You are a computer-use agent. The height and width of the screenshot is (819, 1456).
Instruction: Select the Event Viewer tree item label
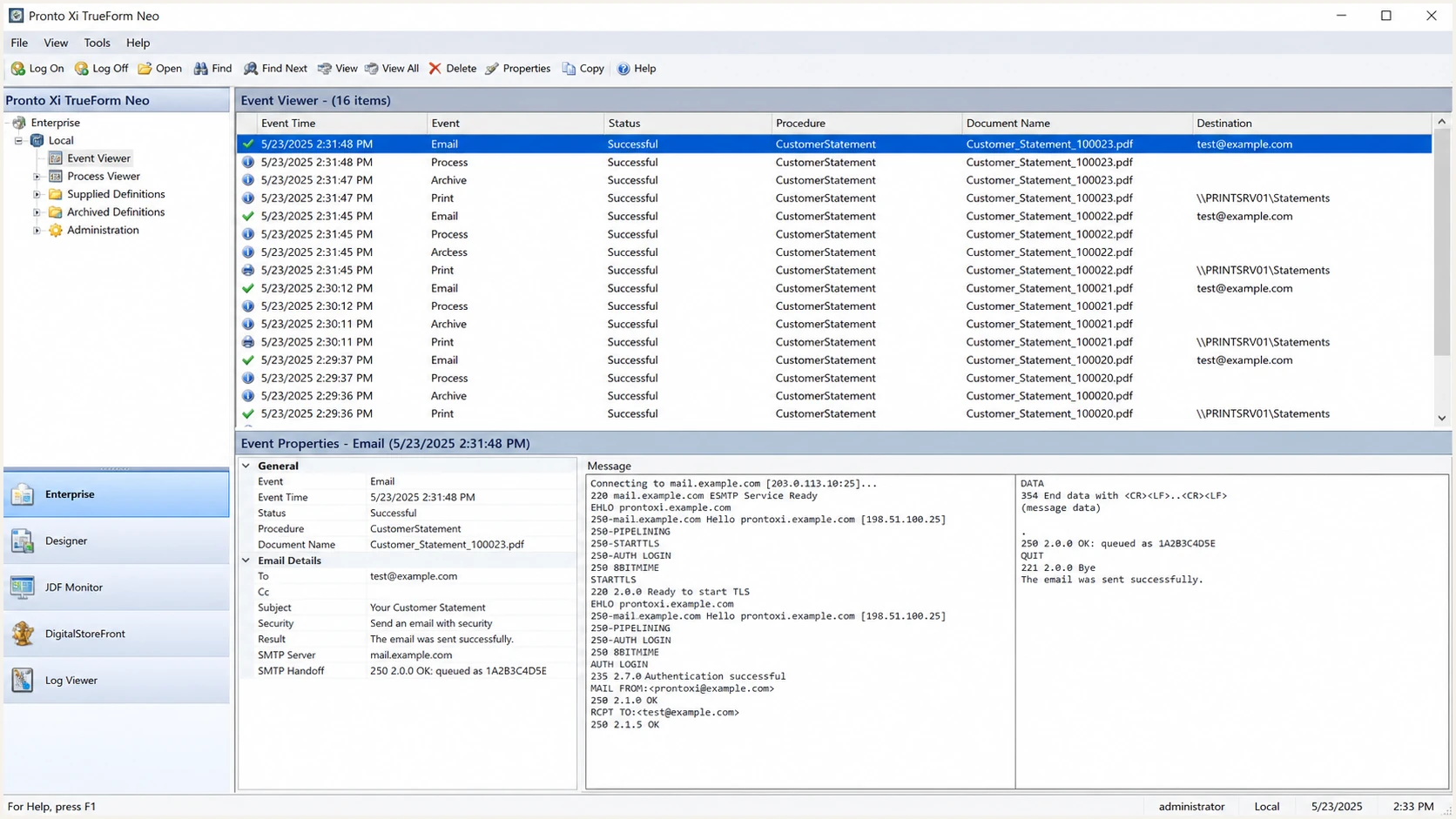click(x=99, y=158)
